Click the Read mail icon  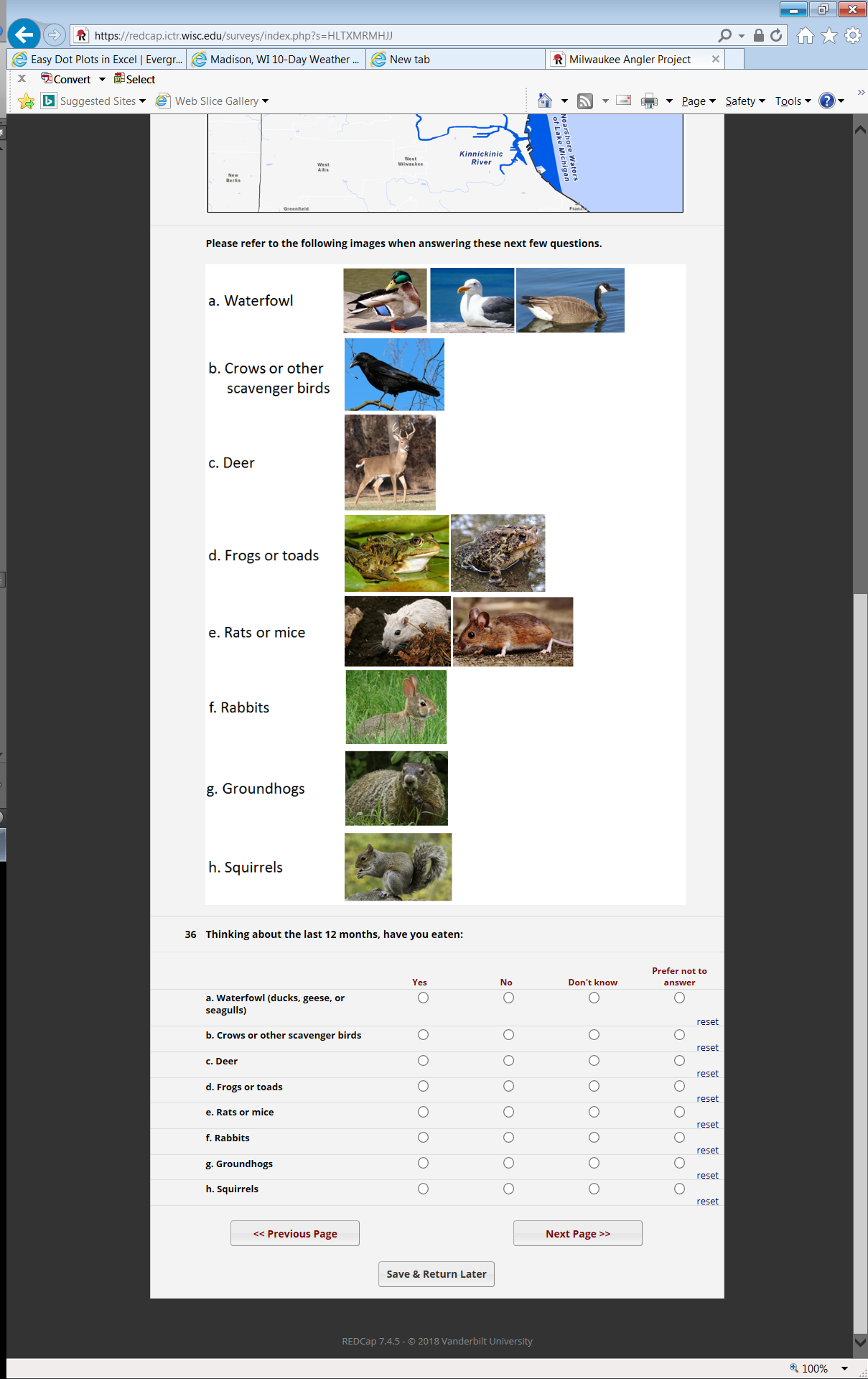[624, 101]
